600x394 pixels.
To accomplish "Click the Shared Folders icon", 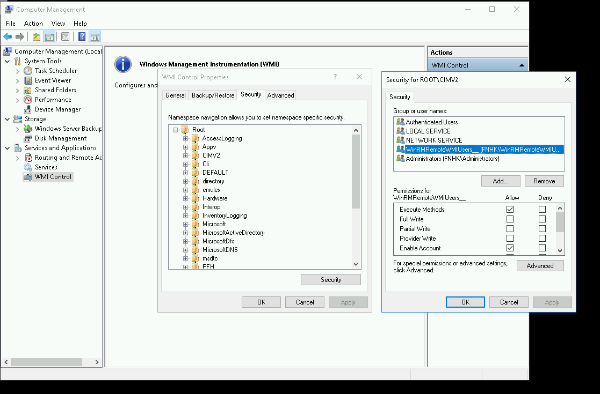I will coord(28,90).
